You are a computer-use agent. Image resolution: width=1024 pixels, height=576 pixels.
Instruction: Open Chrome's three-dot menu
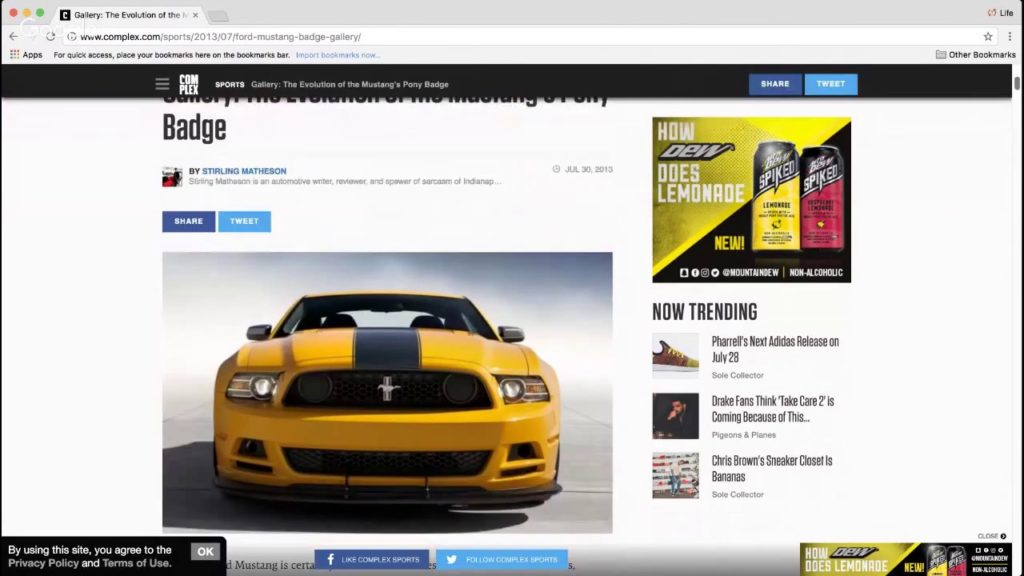tap(1010, 37)
